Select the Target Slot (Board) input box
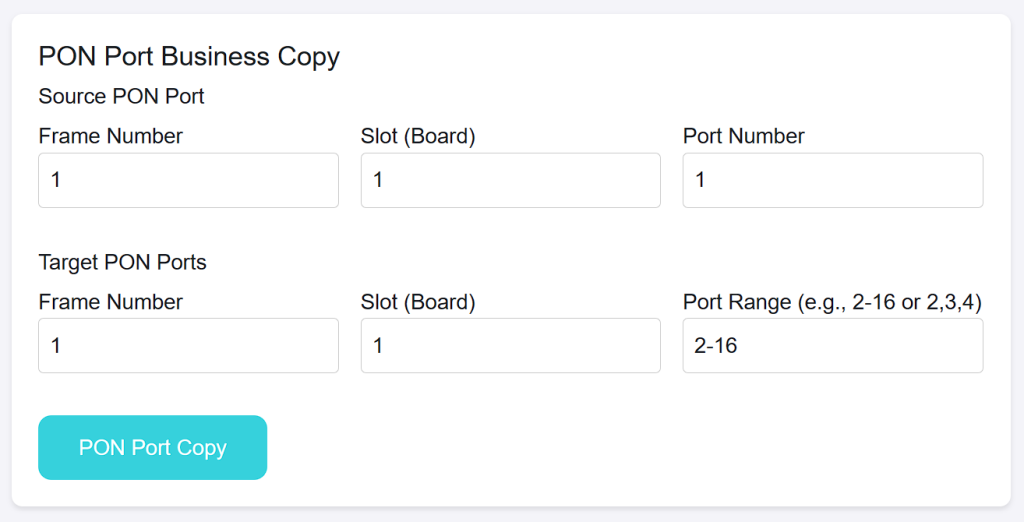 pyautogui.click(x=511, y=346)
